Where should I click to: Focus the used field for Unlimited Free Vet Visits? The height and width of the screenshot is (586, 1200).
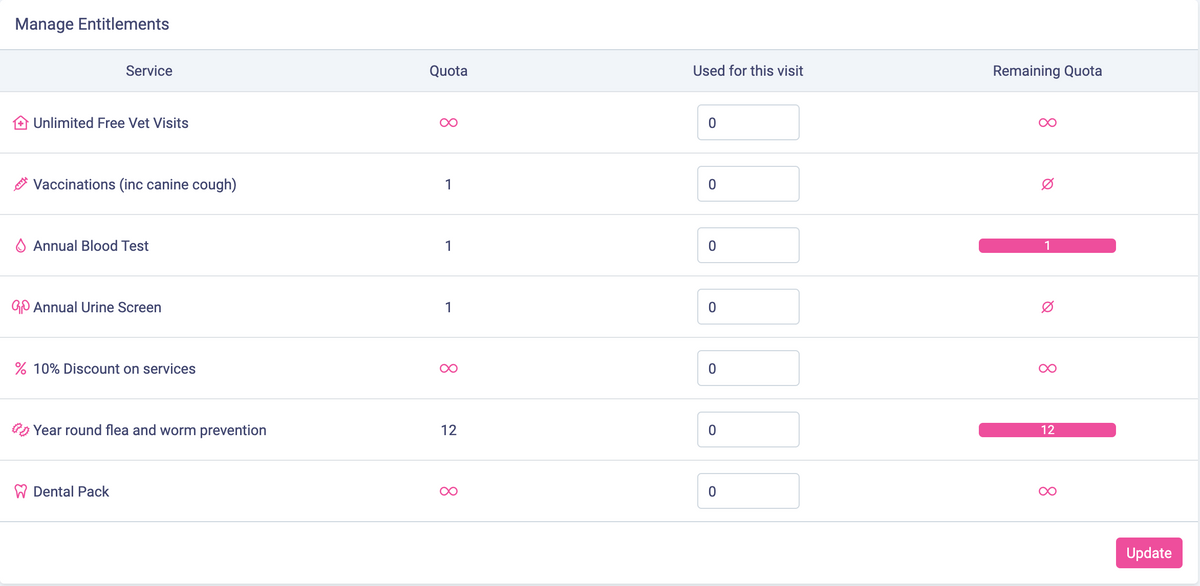pos(748,123)
